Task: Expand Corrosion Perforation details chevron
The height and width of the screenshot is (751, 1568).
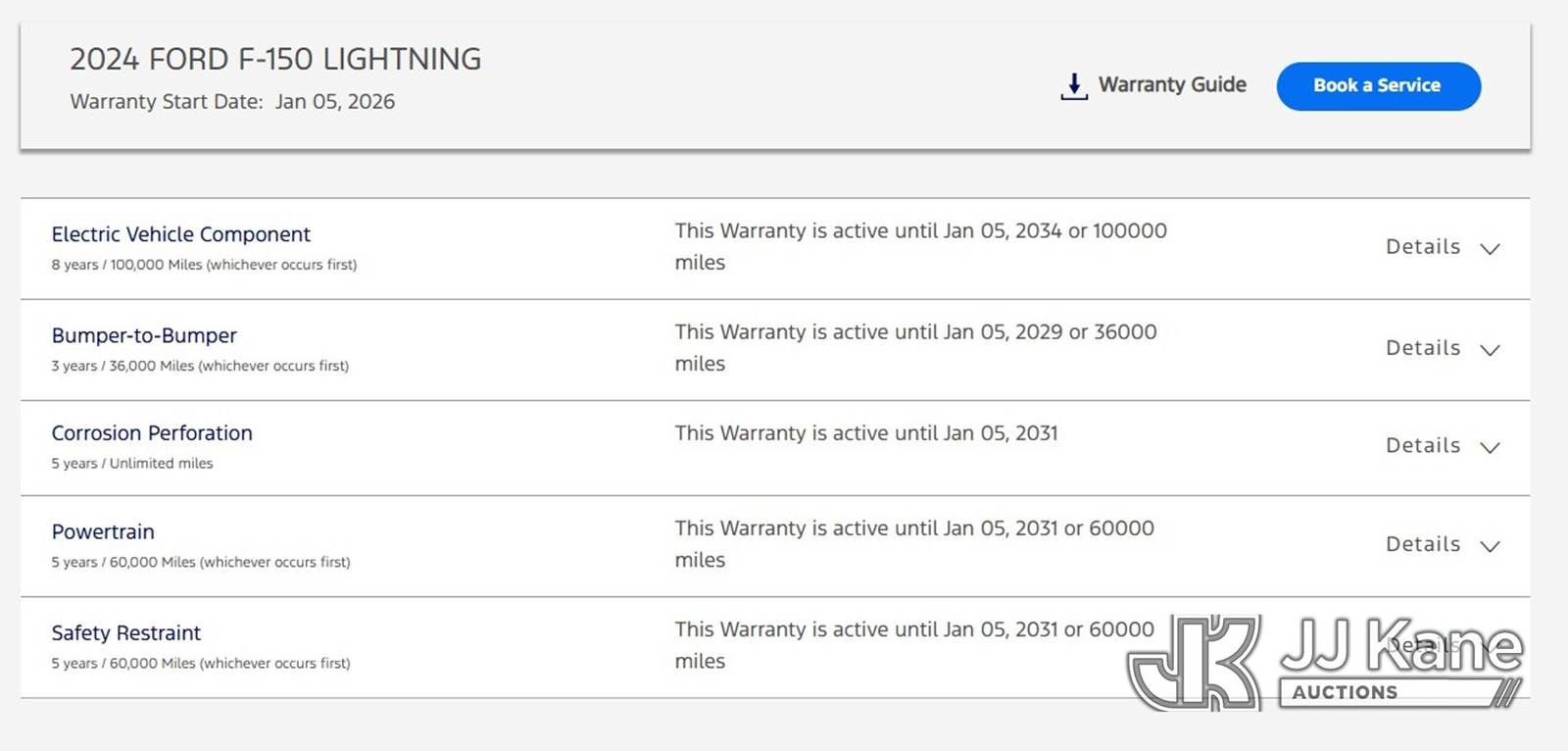Action: 1490,448
